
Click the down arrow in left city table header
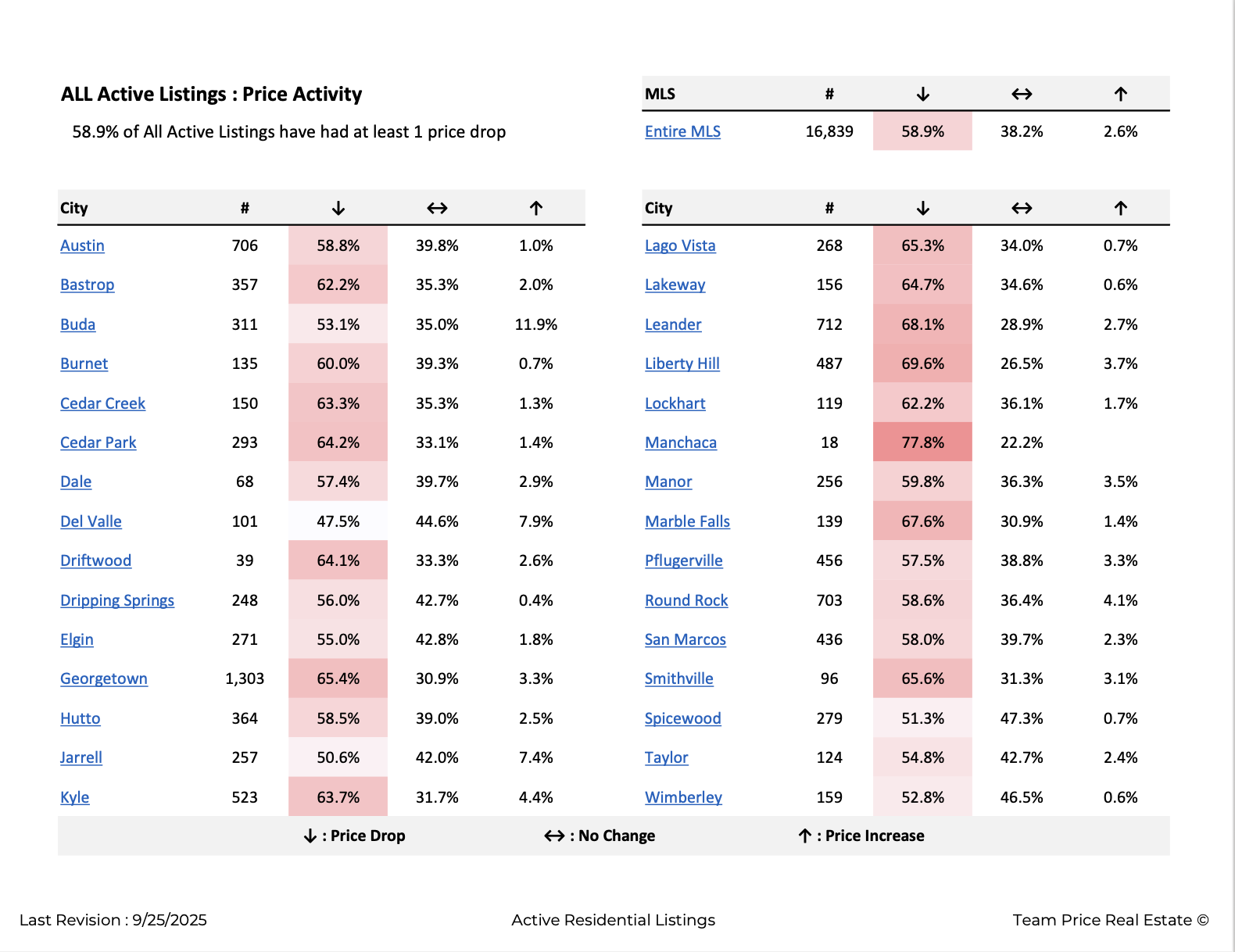coord(338,209)
